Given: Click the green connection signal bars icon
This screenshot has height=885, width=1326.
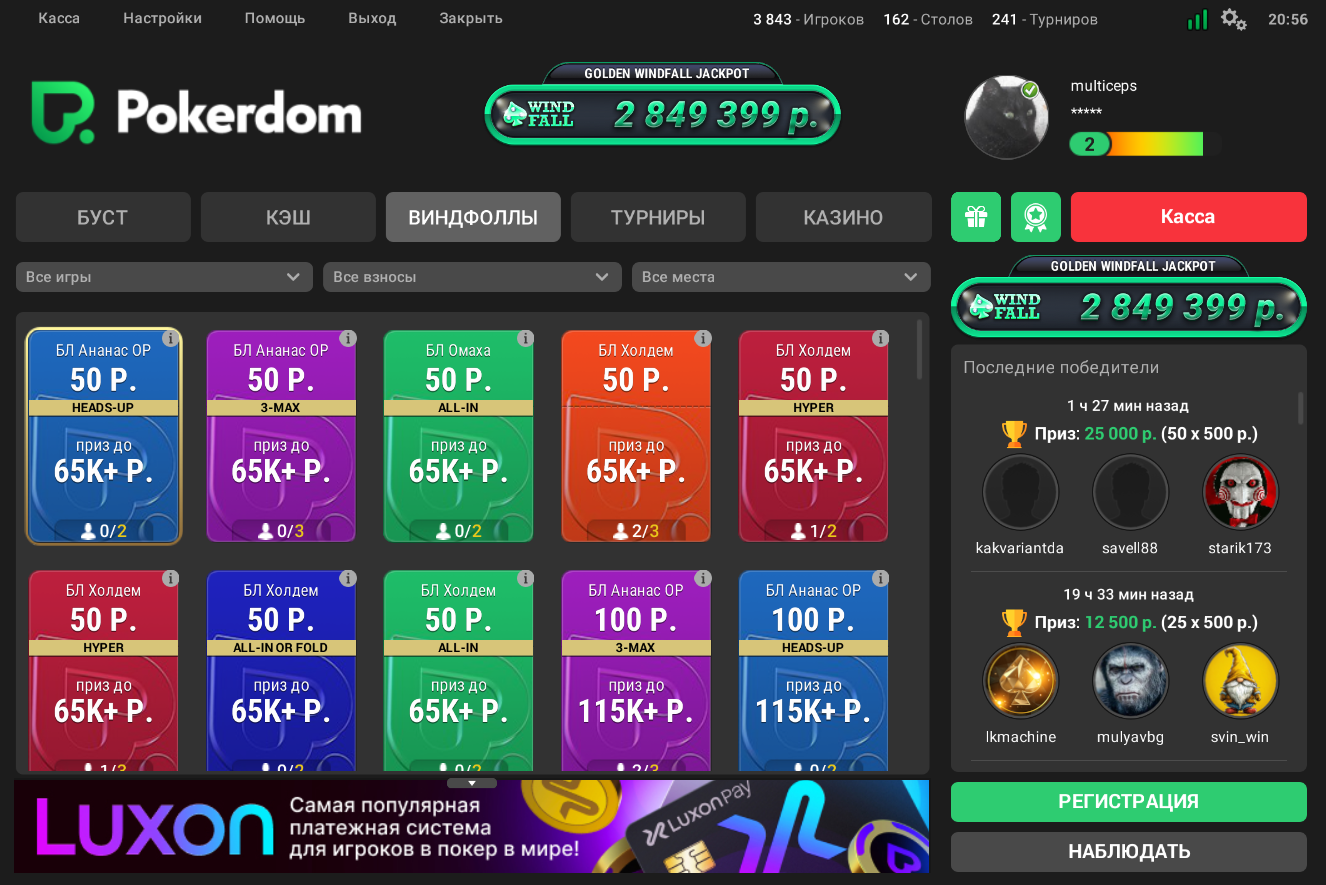Looking at the screenshot, I should pos(1197,19).
